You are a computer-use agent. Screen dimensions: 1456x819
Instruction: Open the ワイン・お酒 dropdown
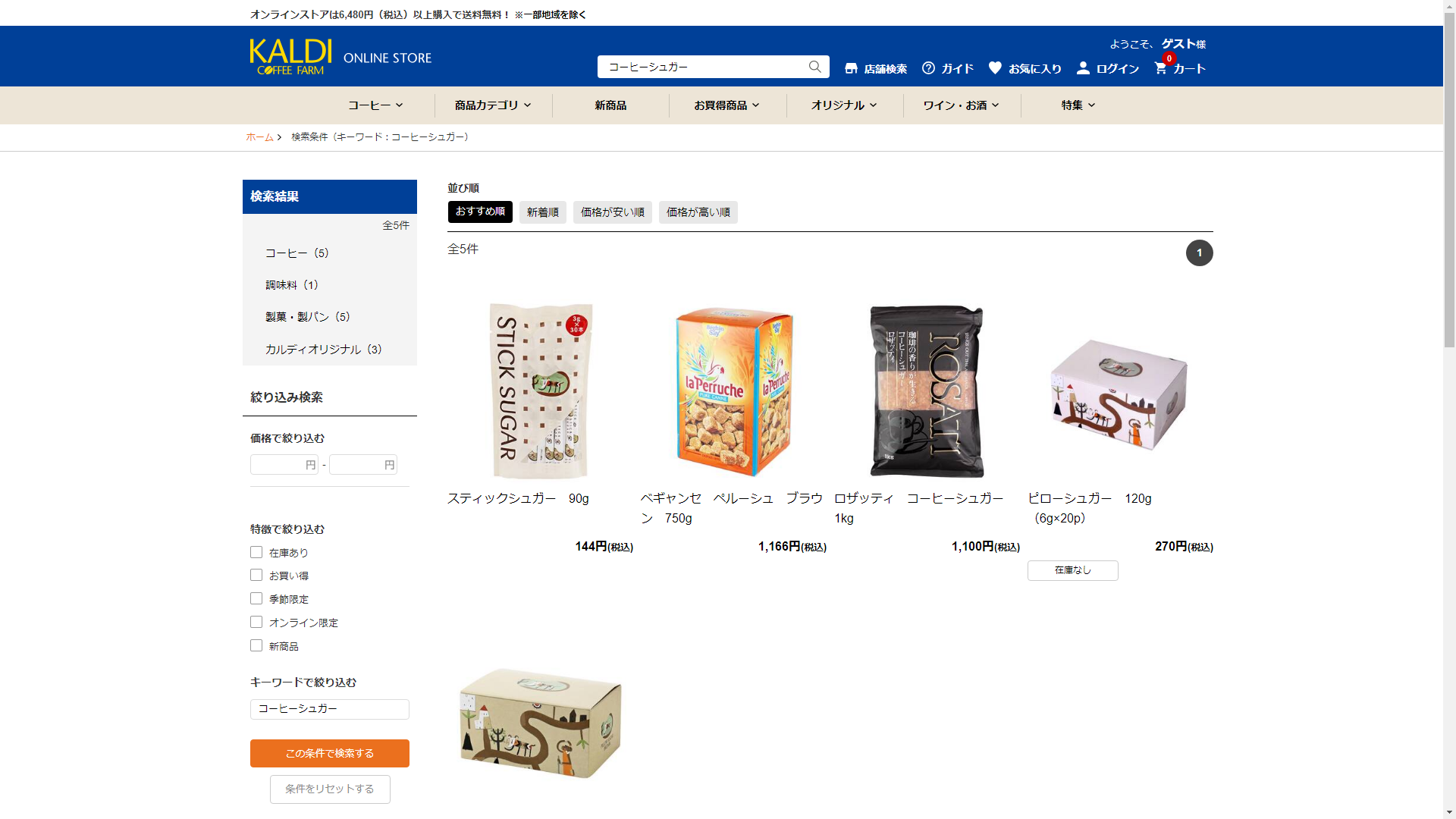(962, 105)
